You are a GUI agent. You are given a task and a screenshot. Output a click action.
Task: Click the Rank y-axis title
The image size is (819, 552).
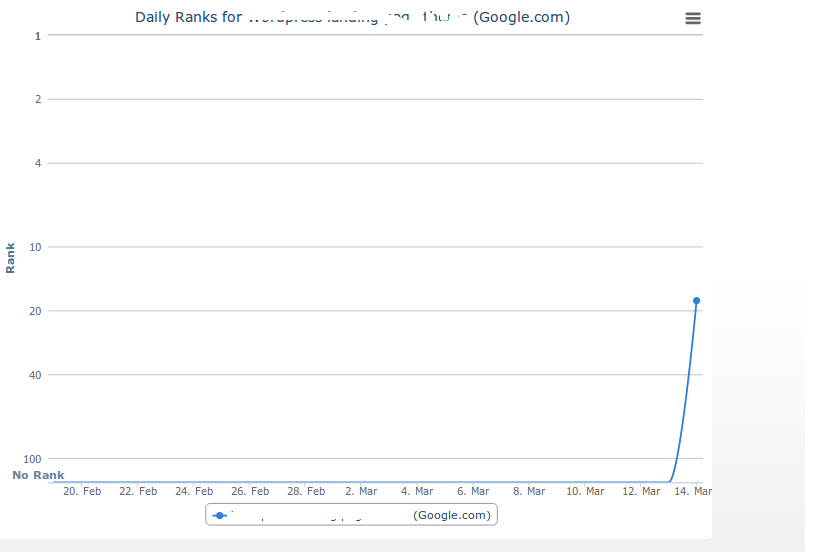(x=10, y=258)
